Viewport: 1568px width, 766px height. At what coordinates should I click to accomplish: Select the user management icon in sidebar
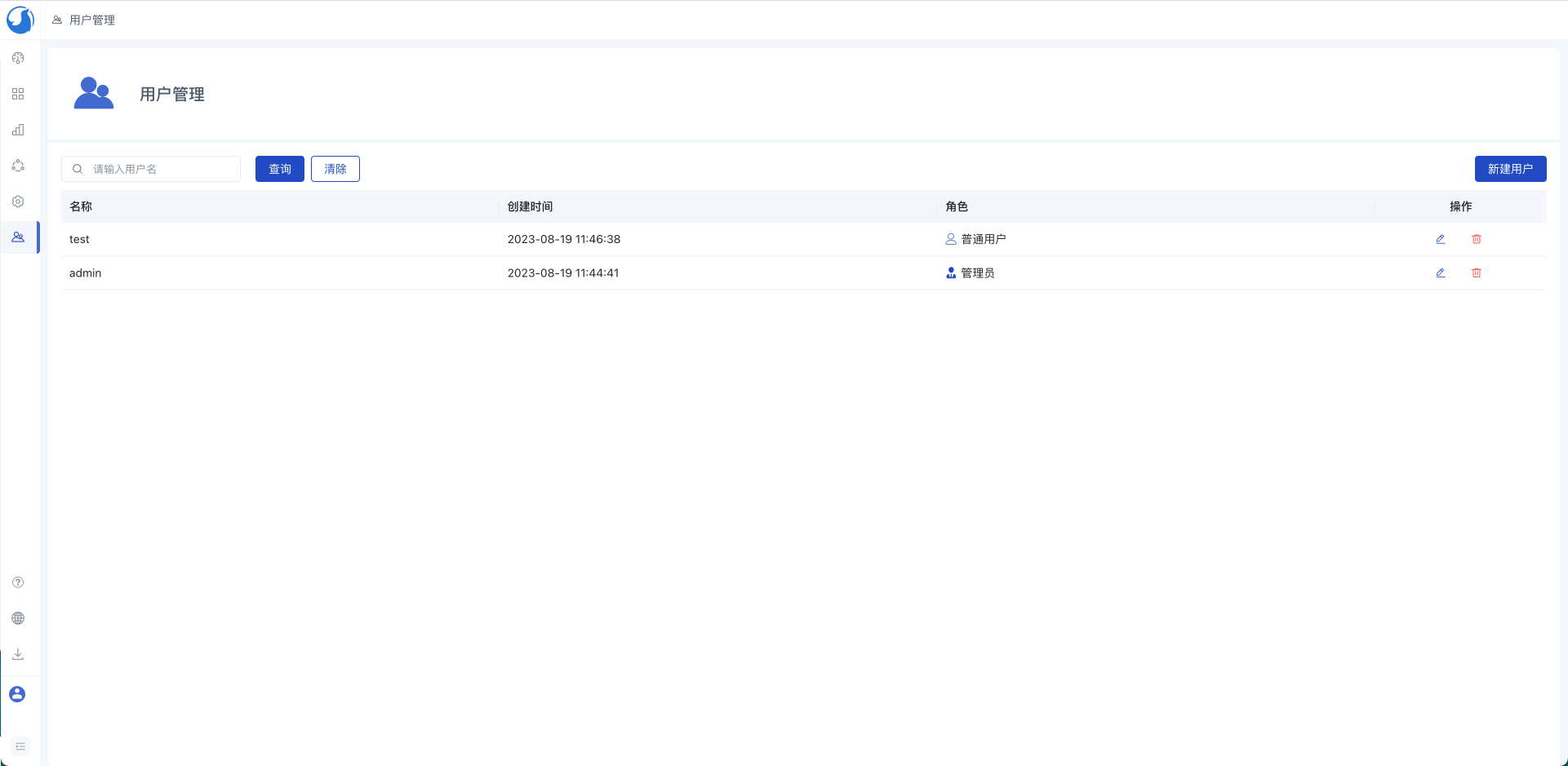18,237
